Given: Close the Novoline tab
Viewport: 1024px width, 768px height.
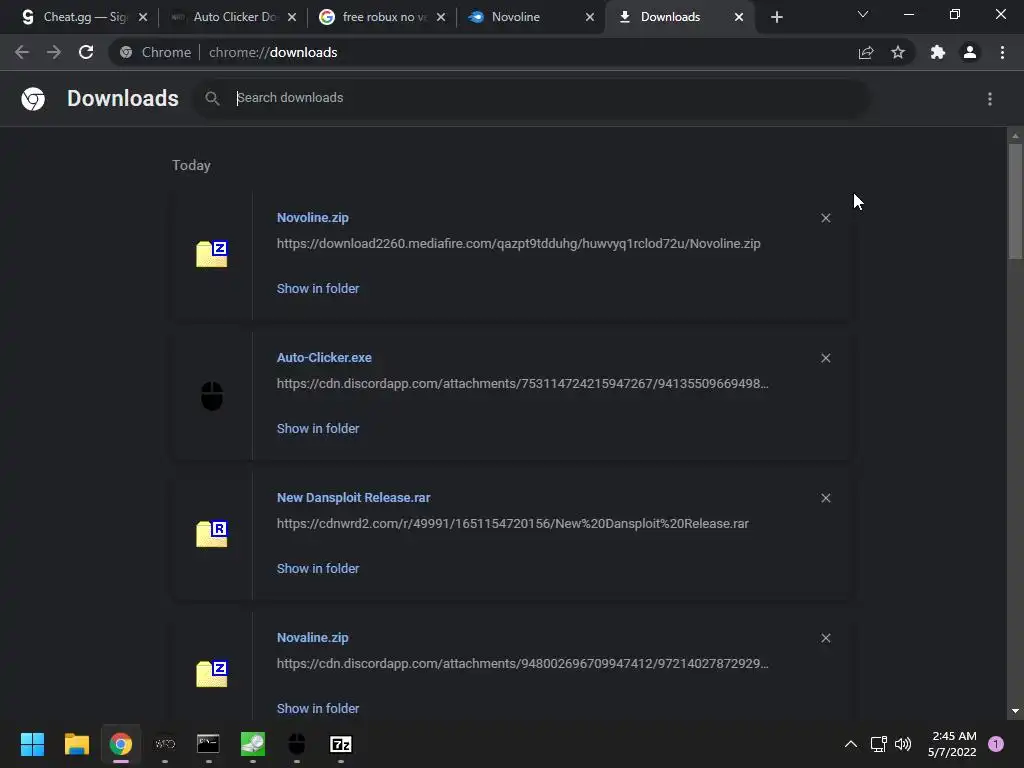Looking at the screenshot, I should pos(590,18).
